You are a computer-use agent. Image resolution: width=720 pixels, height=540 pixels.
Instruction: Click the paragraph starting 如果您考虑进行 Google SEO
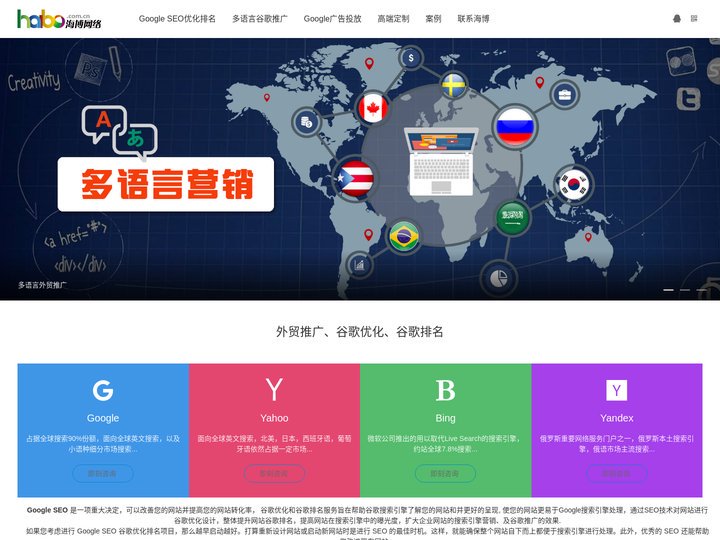[x=367, y=534]
